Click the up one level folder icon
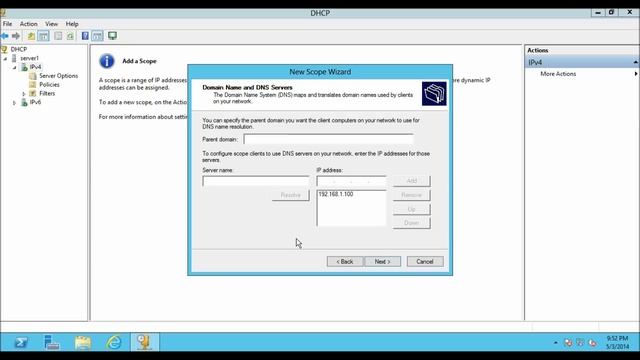This screenshot has height=360, width=640. coord(31,36)
